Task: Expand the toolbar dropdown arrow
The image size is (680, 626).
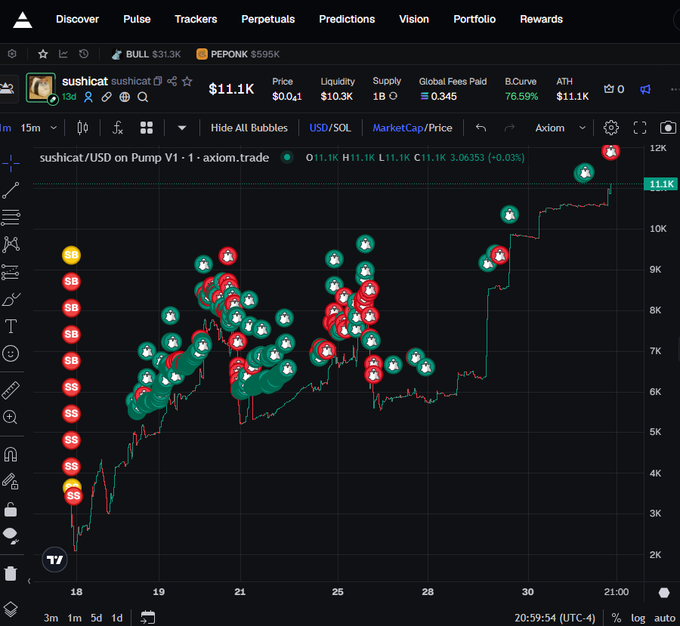Action: [182, 128]
